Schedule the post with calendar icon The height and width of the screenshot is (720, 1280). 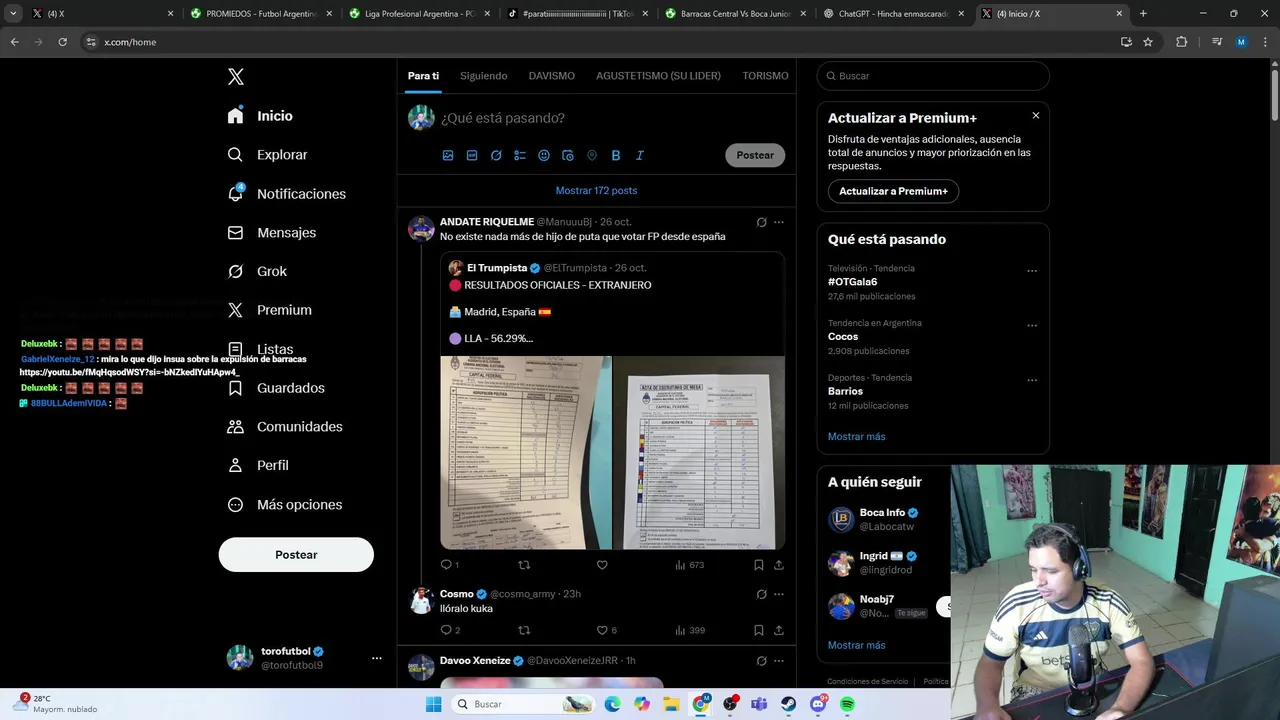pos(568,155)
